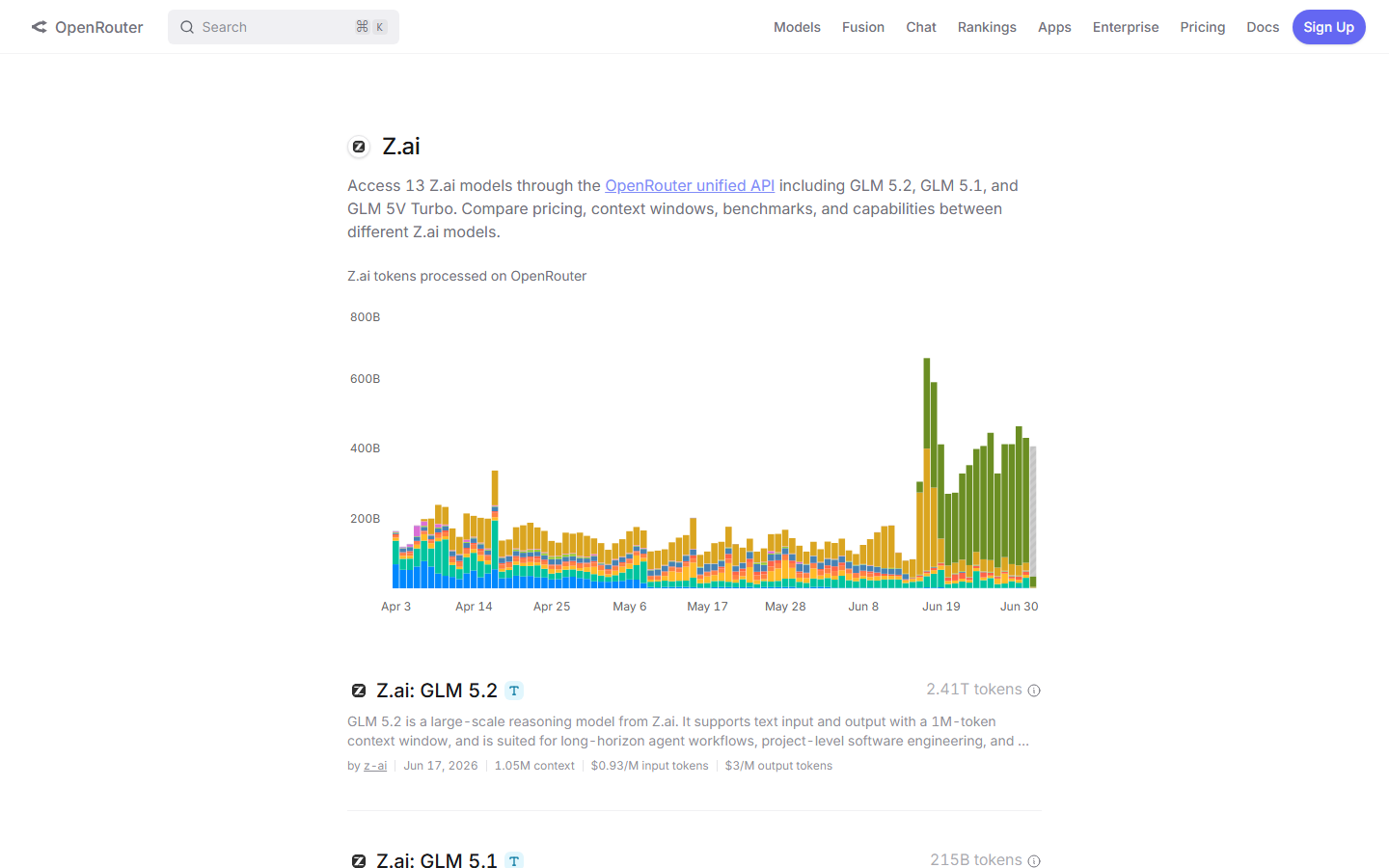
Task: Open the Pricing page
Action: tap(1202, 27)
